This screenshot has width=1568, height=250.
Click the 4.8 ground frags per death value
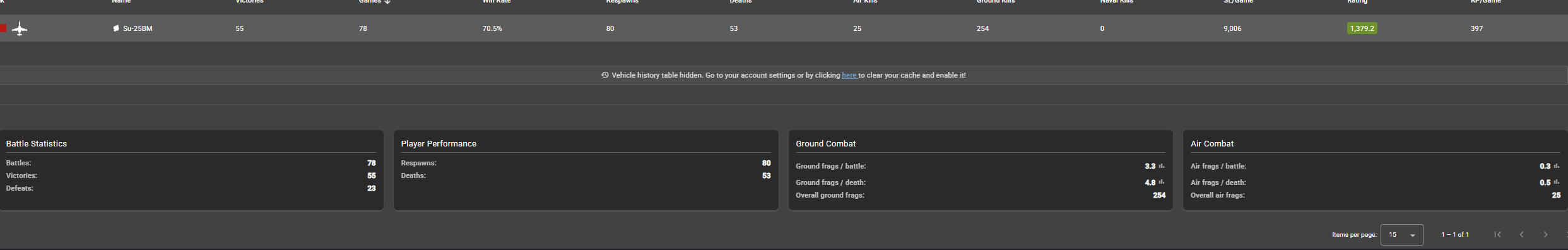(1150, 182)
